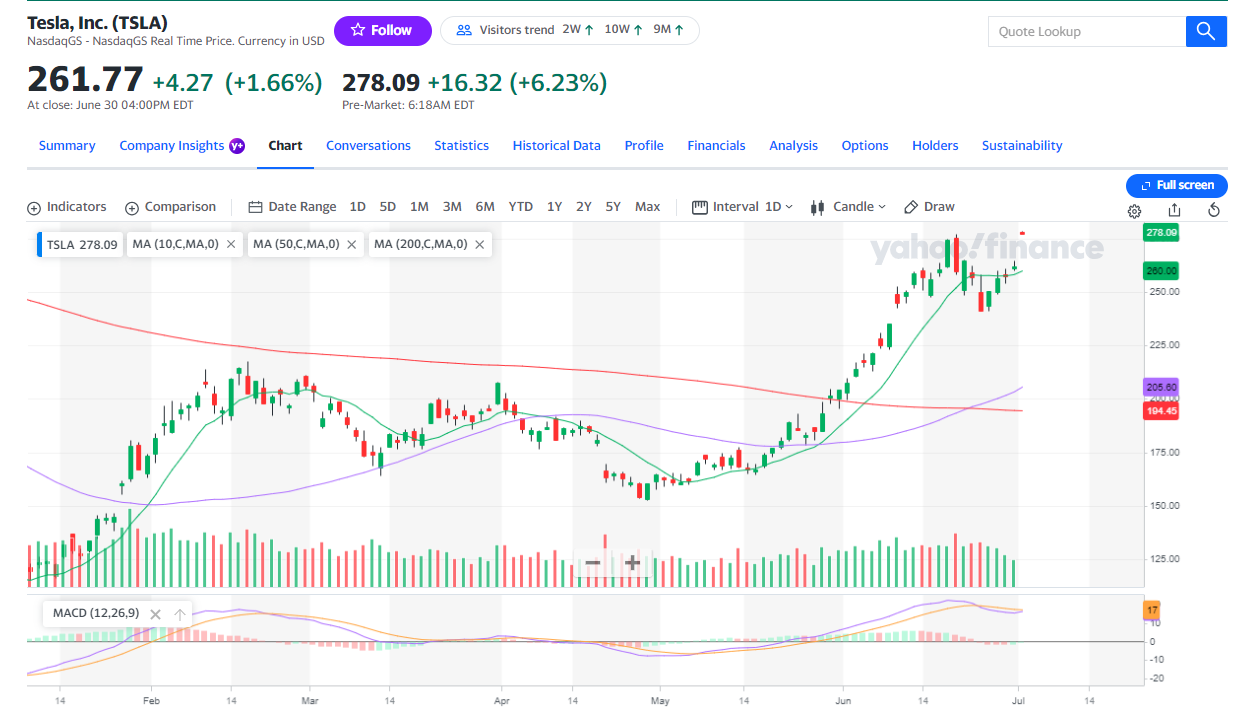
Task: Click the 'At close: June 30 04:00PM EDT' text
Action: [x=110, y=105]
